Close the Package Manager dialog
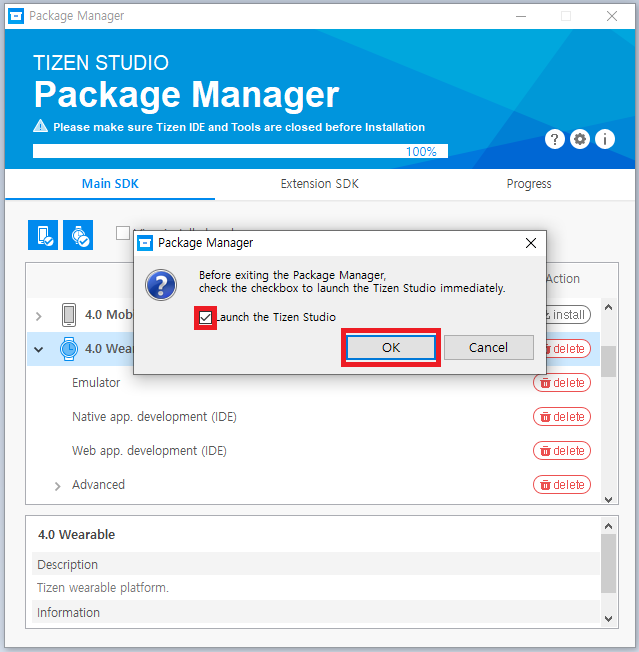This screenshot has height=652, width=639. pos(531,243)
